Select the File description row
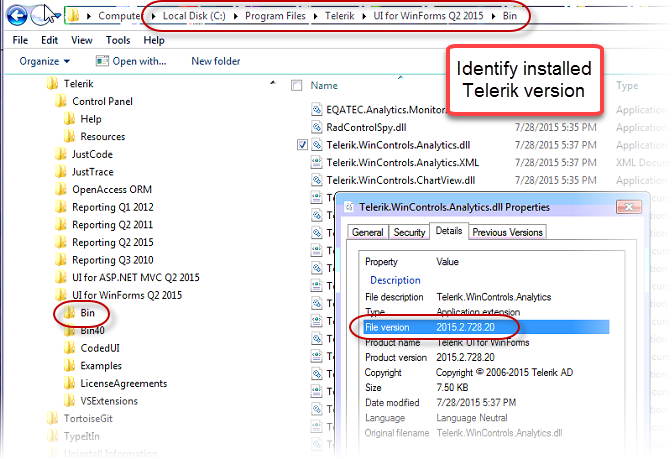 (486, 297)
